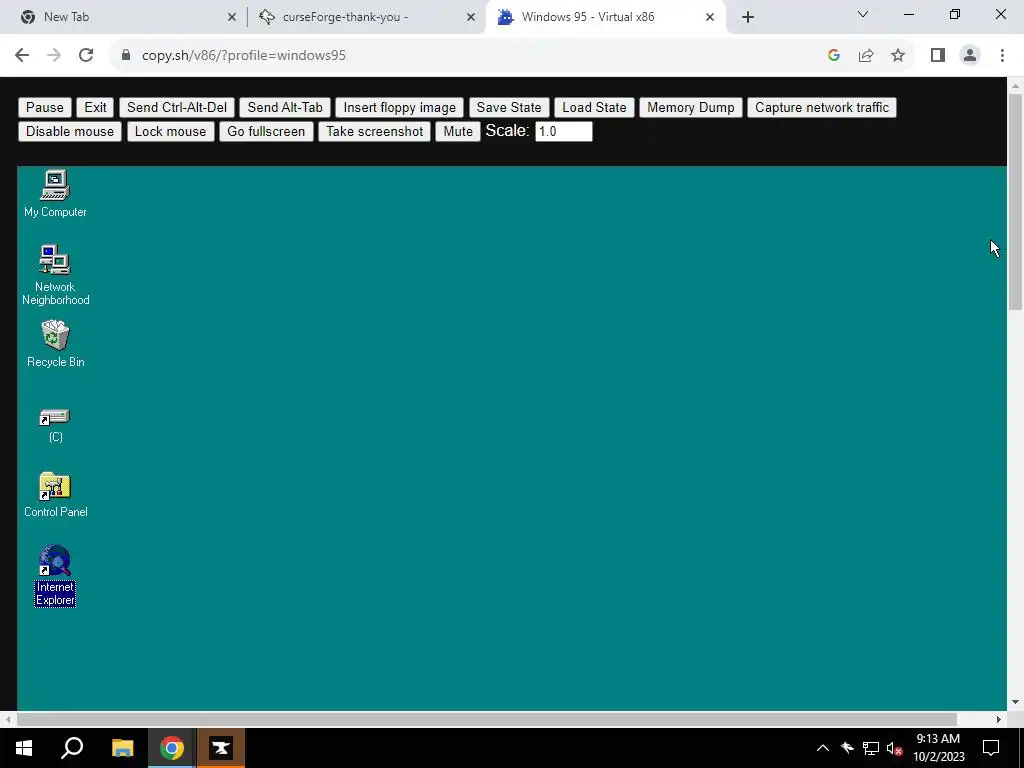The image size is (1024, 768).
Task: Click the Chrome taskbar icon
Action: point(172,748)
